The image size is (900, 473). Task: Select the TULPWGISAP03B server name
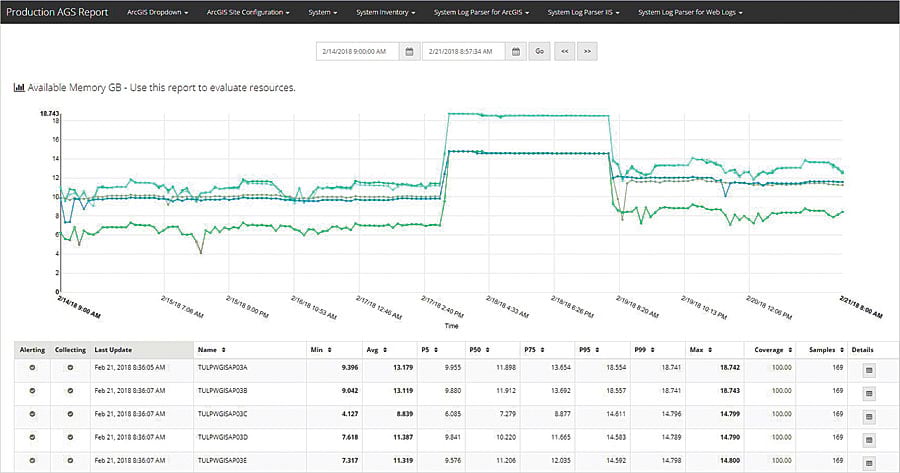point(222,390)
